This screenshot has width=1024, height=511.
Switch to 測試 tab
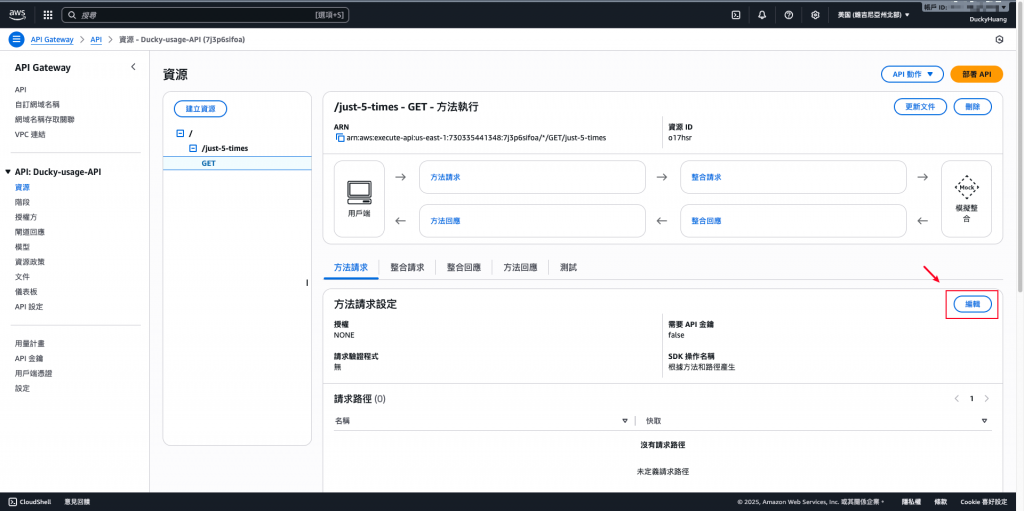coord(568,267)
